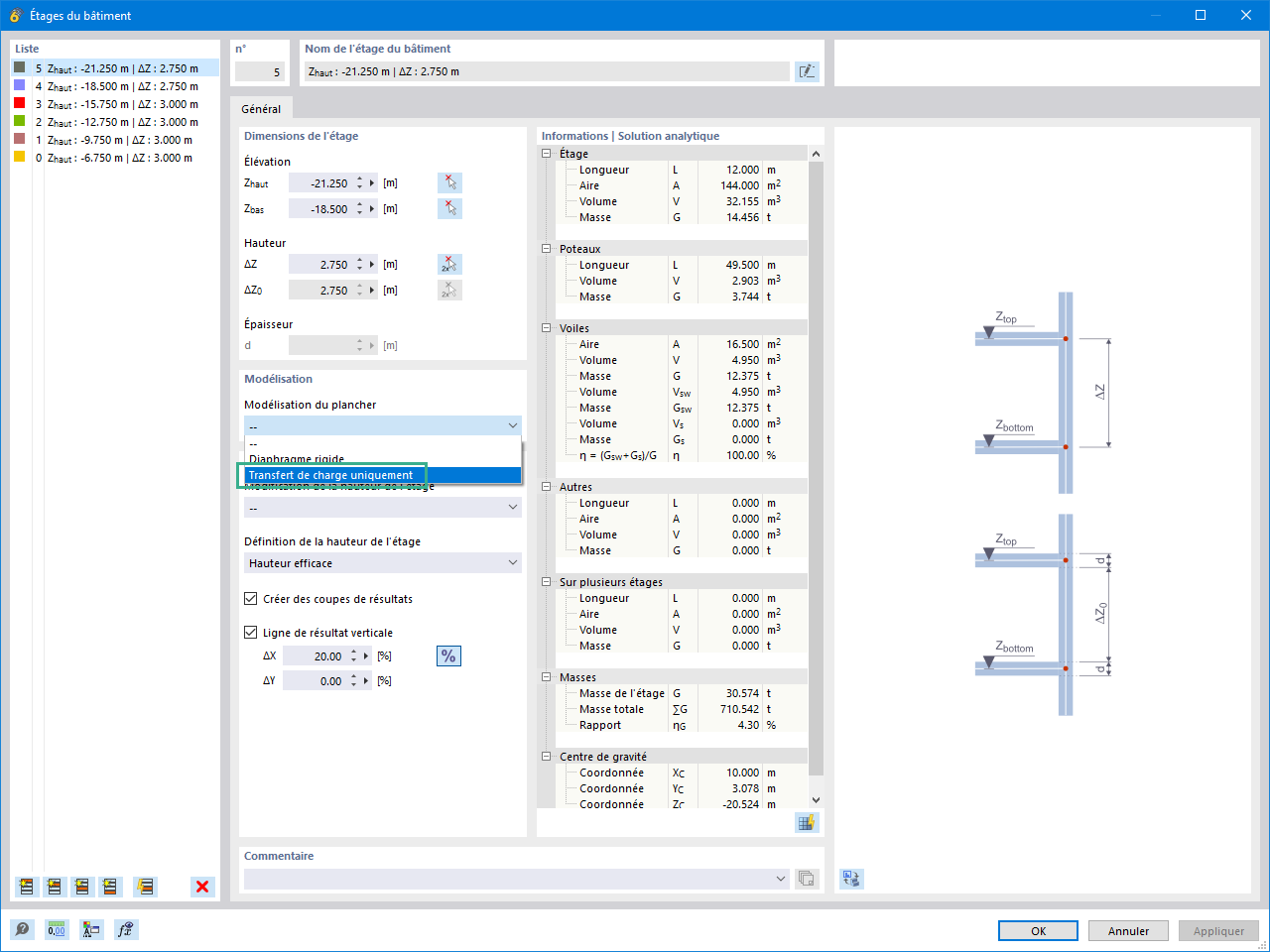
Task: Open help via the question mark icon
Action: coord(22,929)
